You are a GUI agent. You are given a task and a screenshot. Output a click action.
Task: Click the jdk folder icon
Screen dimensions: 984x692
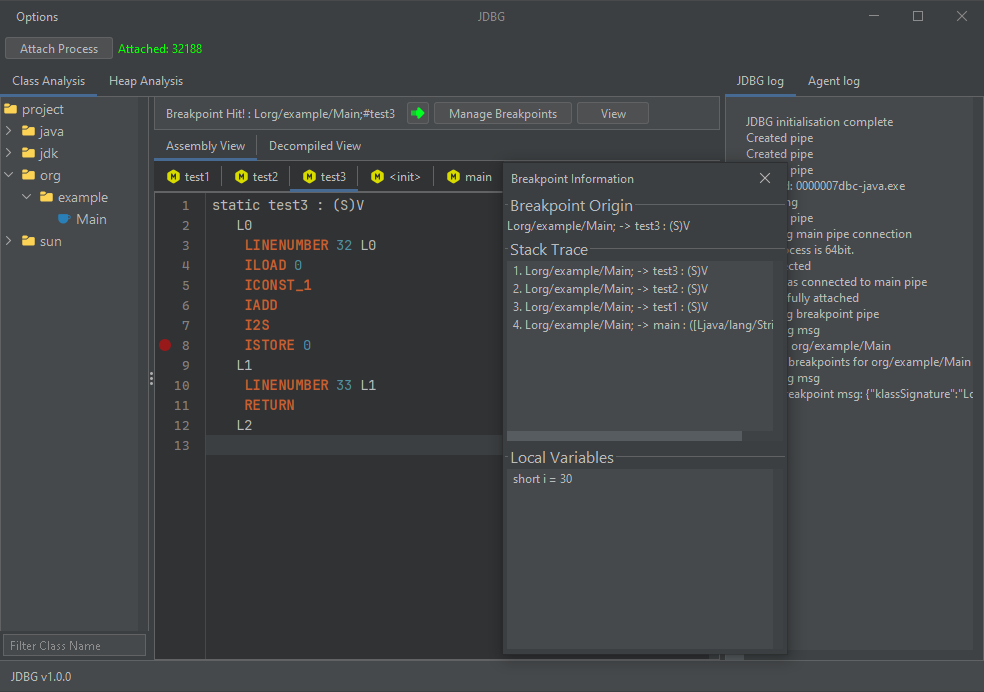28,153
